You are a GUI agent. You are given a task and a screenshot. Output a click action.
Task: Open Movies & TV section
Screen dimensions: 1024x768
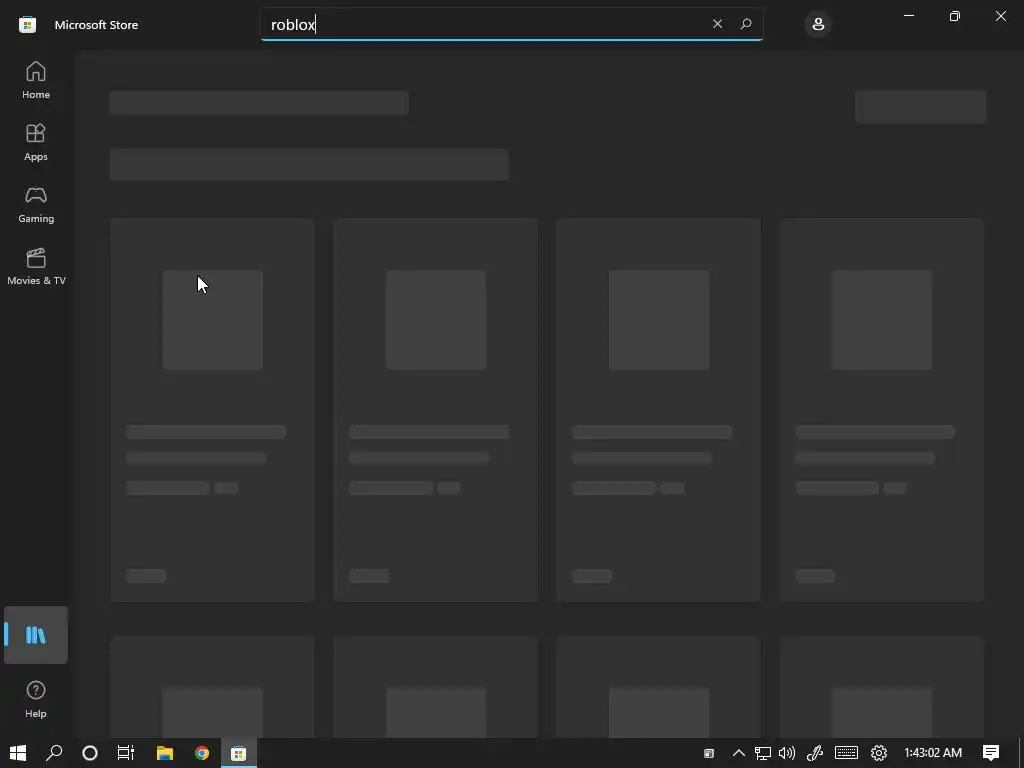pyautogui.click(x=36, y=266)
